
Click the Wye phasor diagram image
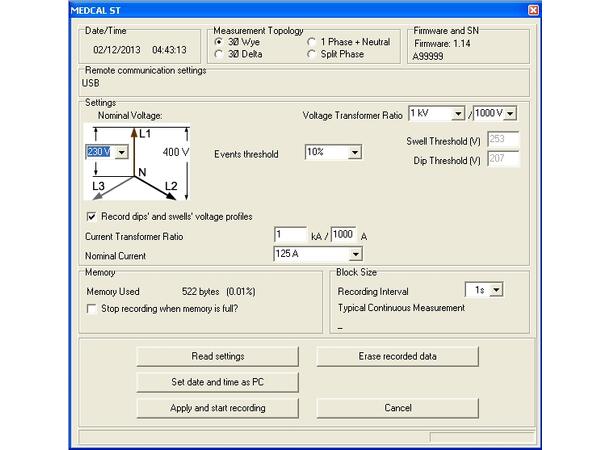[137, 162]
